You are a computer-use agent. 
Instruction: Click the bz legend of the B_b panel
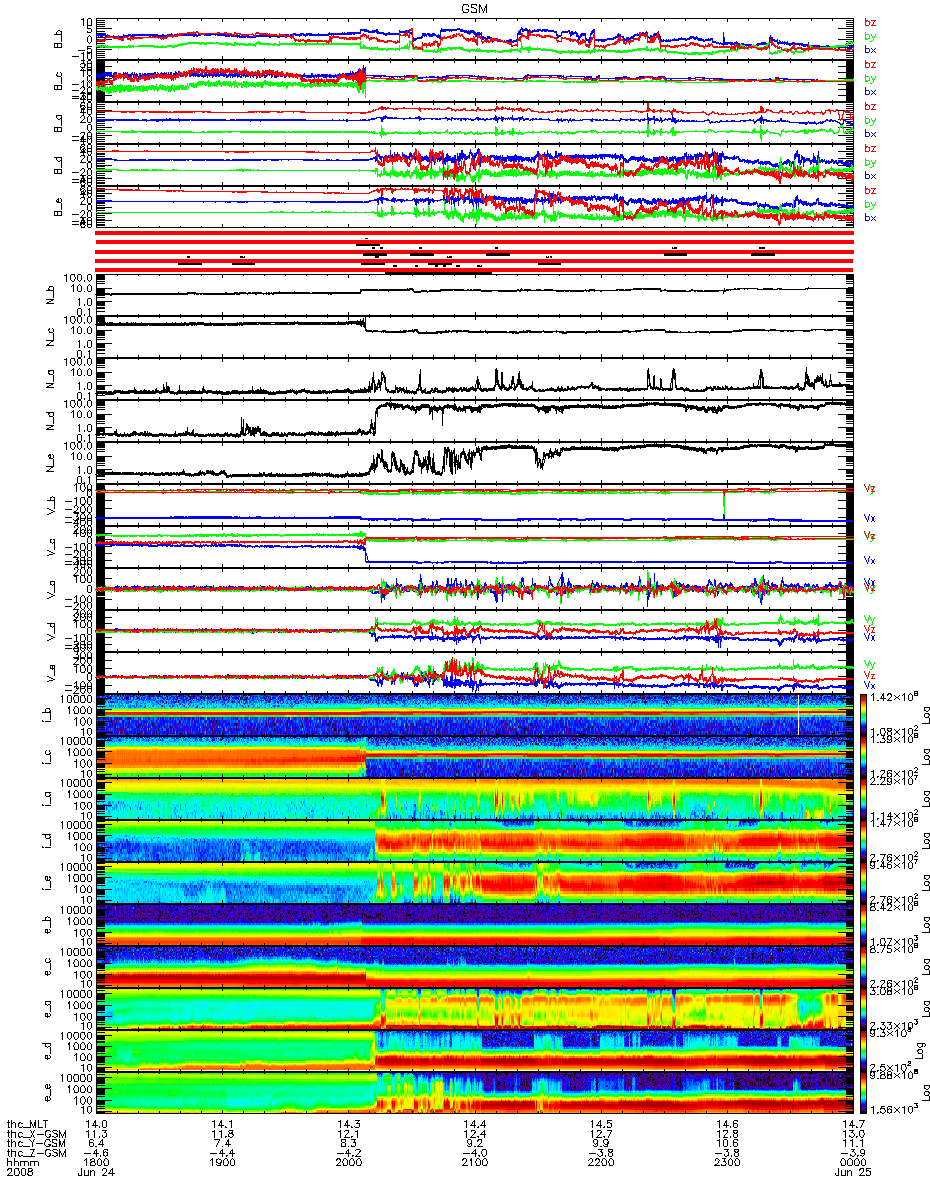click(x=870, y=22)
